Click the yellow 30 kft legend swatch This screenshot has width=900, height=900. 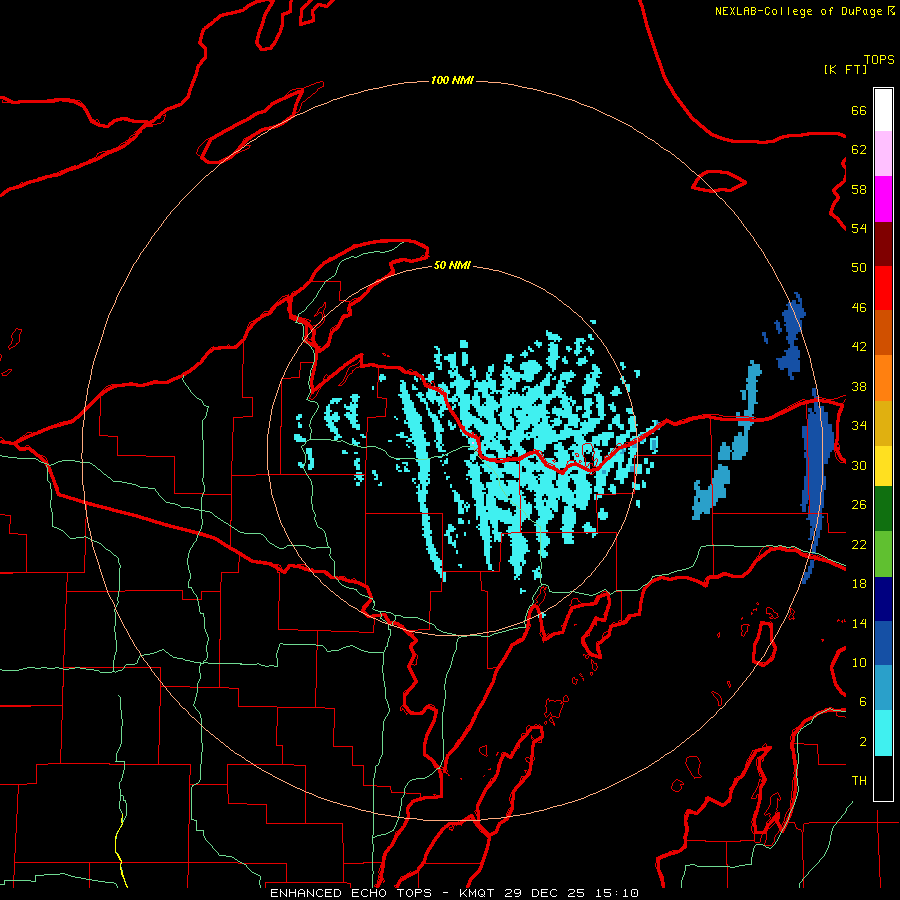tap(883, 466)
